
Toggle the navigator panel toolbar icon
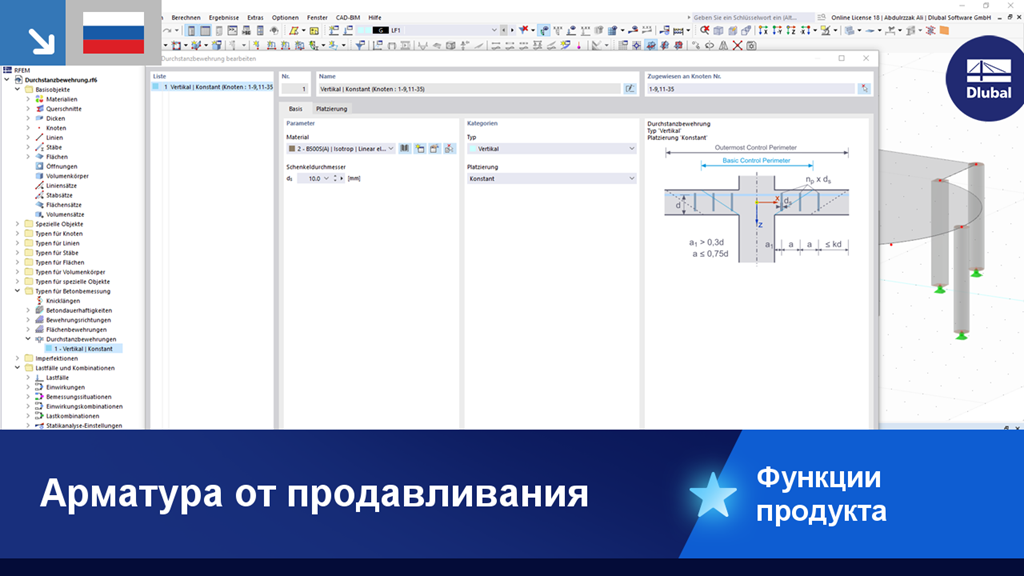[x=191, y=30]
